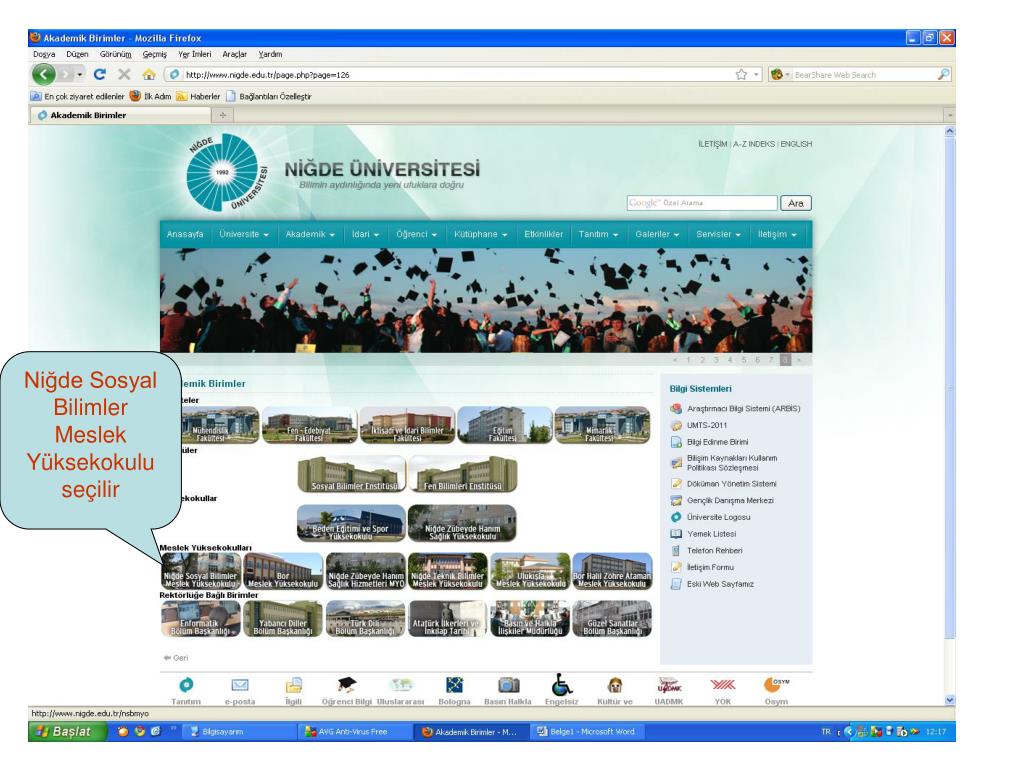
Task: Open Windows Başlat start button
Action: pyautogui.click(x=68, y=731)
